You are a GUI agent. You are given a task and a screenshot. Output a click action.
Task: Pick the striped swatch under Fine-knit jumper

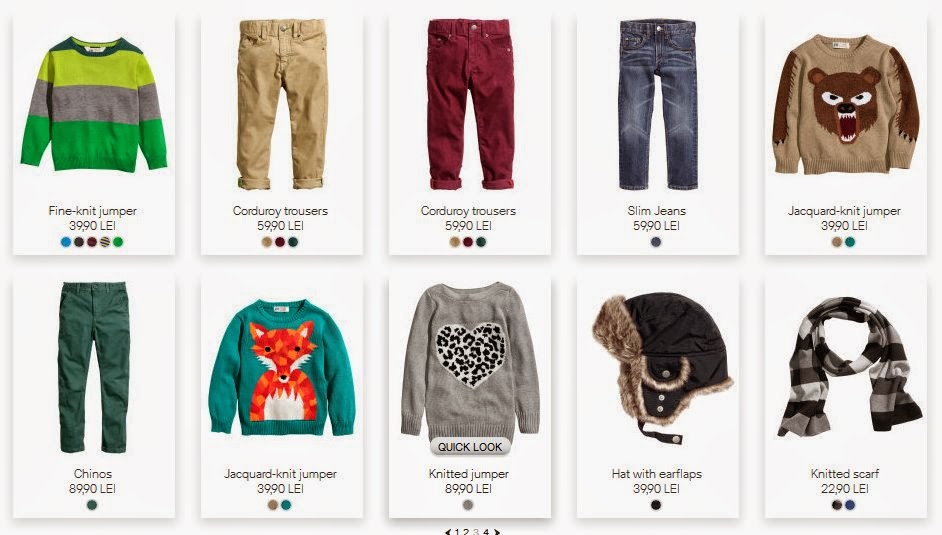pyautogui.click(x=105, y=242)
